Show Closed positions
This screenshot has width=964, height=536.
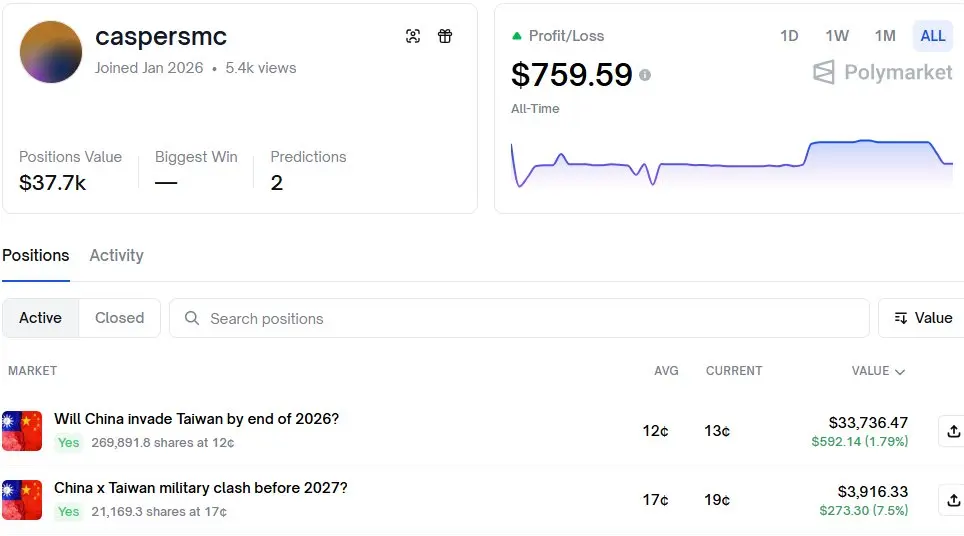tap(119, 318)
